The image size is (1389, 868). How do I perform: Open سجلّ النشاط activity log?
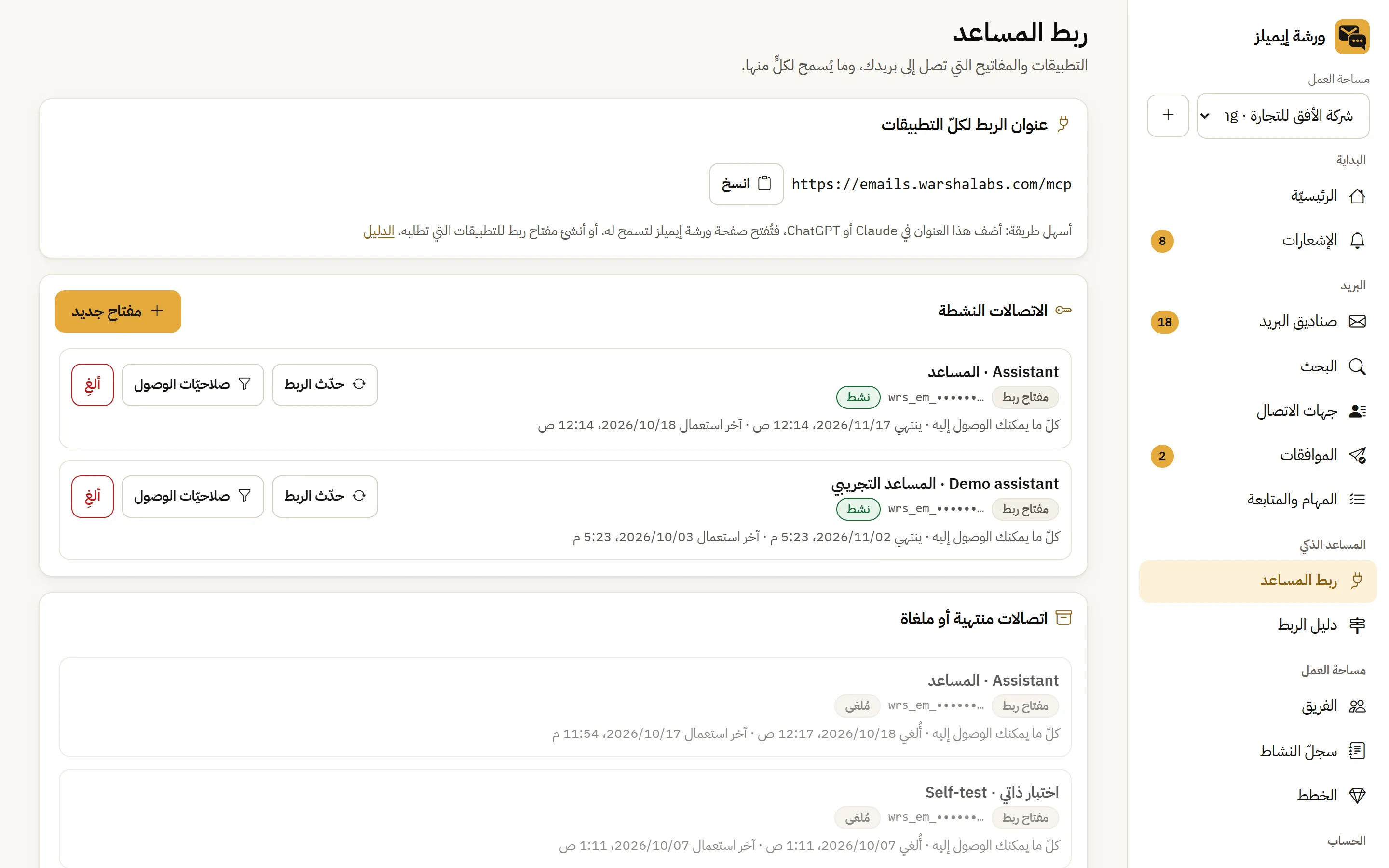coord(1257,751)
